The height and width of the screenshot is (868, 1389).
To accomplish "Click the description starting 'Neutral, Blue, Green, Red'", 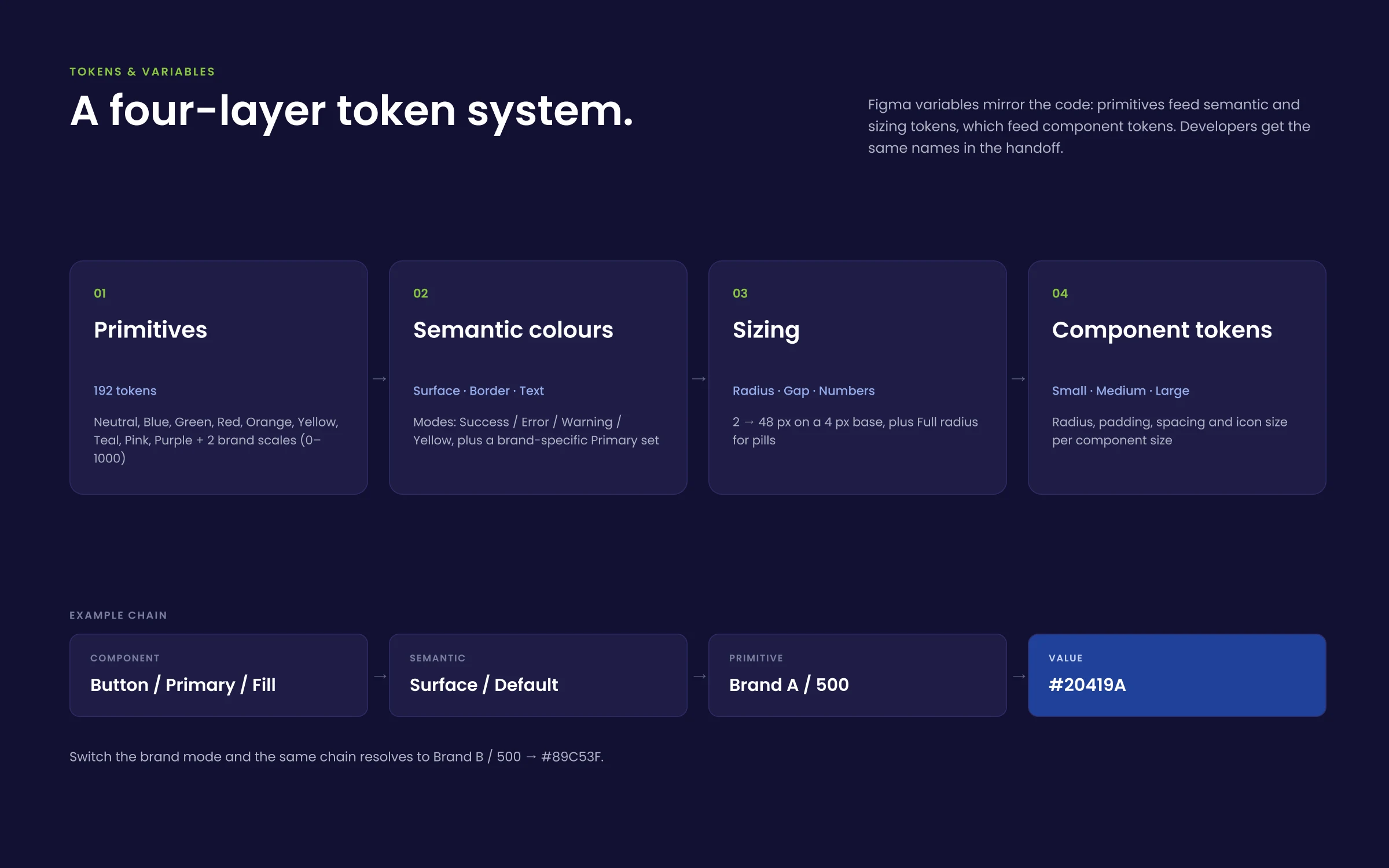I will [216, 440].
